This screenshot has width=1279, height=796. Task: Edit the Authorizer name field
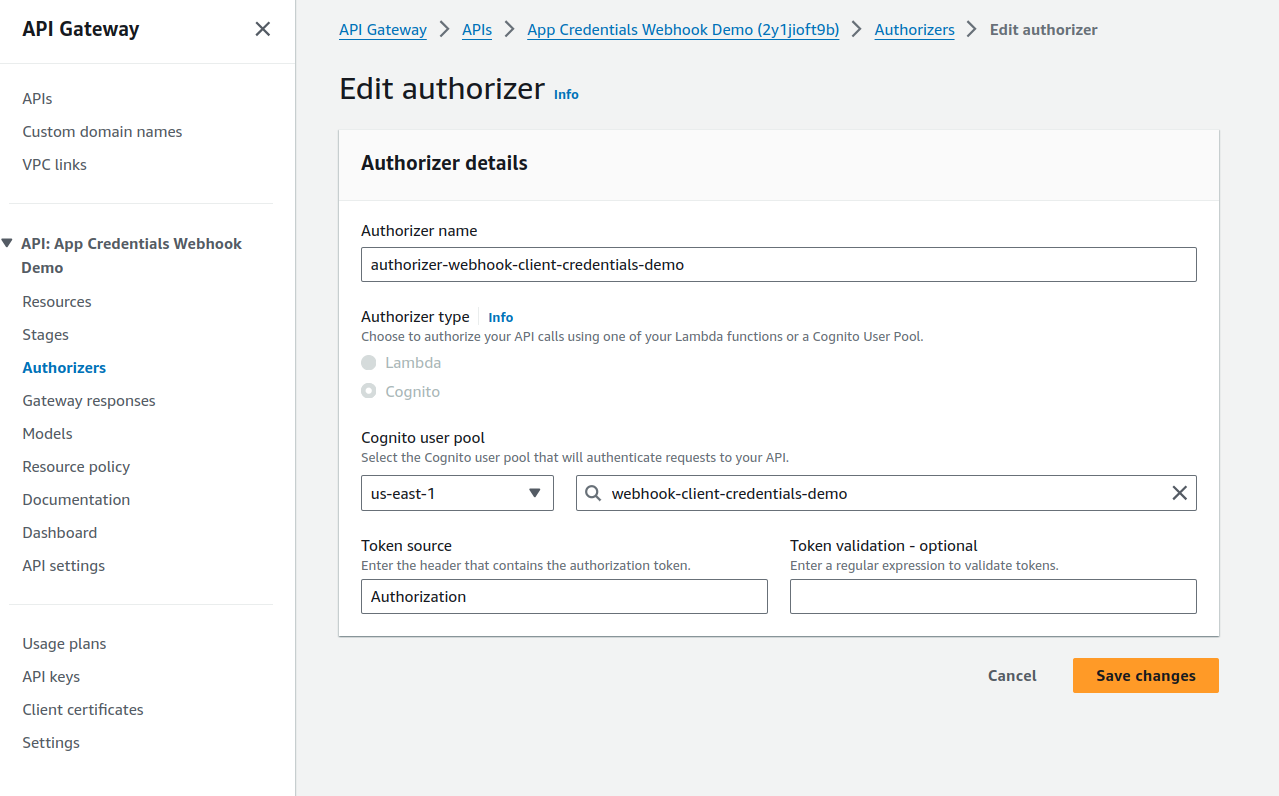point(778,264)
